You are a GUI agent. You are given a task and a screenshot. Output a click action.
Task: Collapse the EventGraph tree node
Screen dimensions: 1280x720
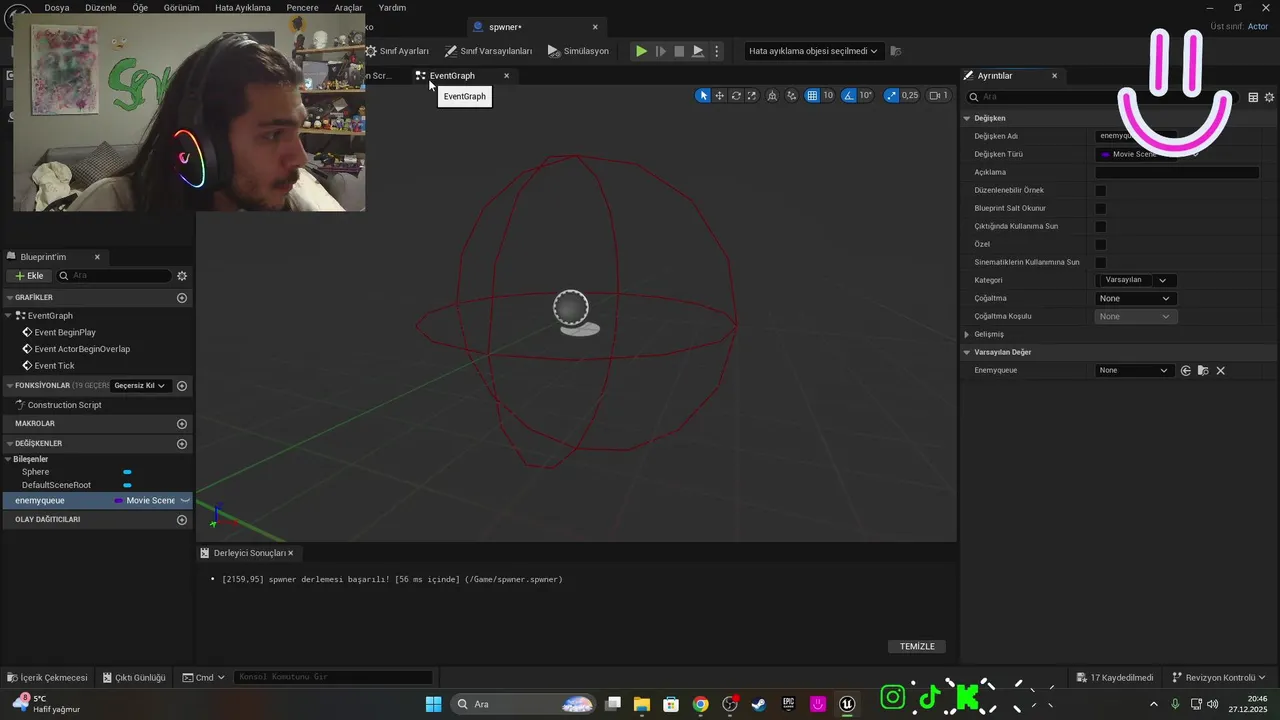click(9, 316)
